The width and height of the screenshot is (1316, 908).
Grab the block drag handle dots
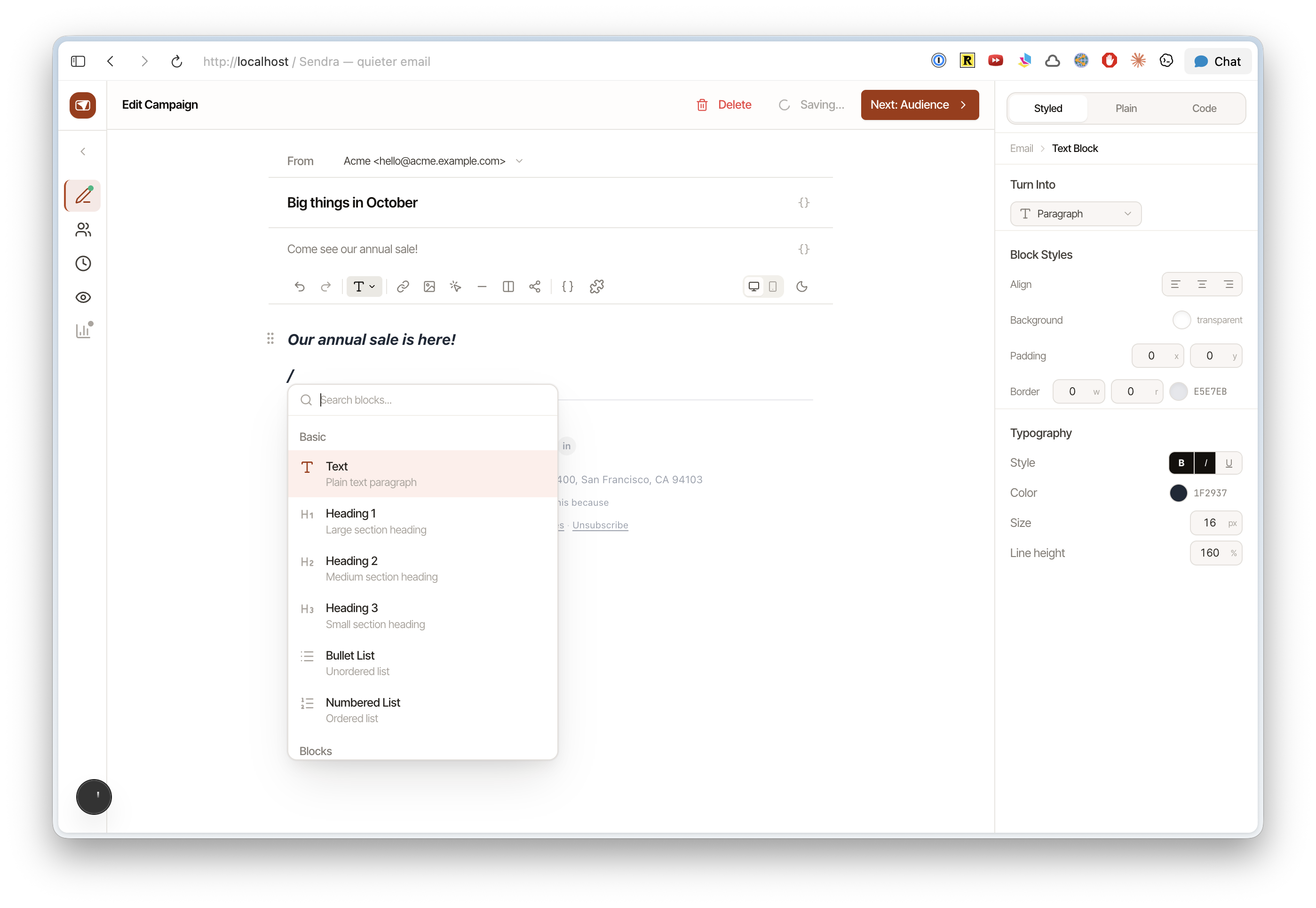pyautogui.click(x=271, y=339)
